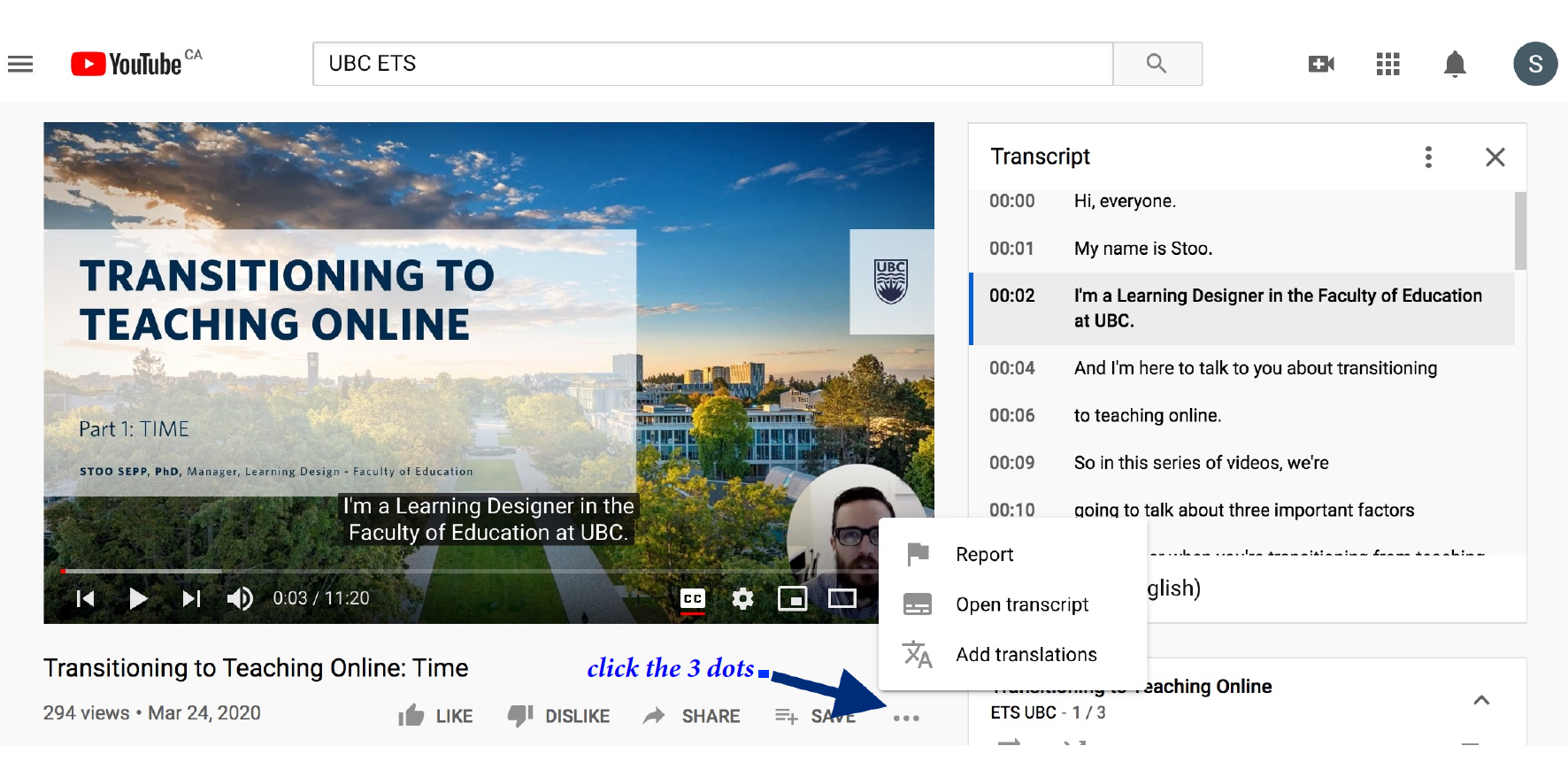This screenshot has width=1568, height=777.
Task: Share the video
Action: (692, 716)
